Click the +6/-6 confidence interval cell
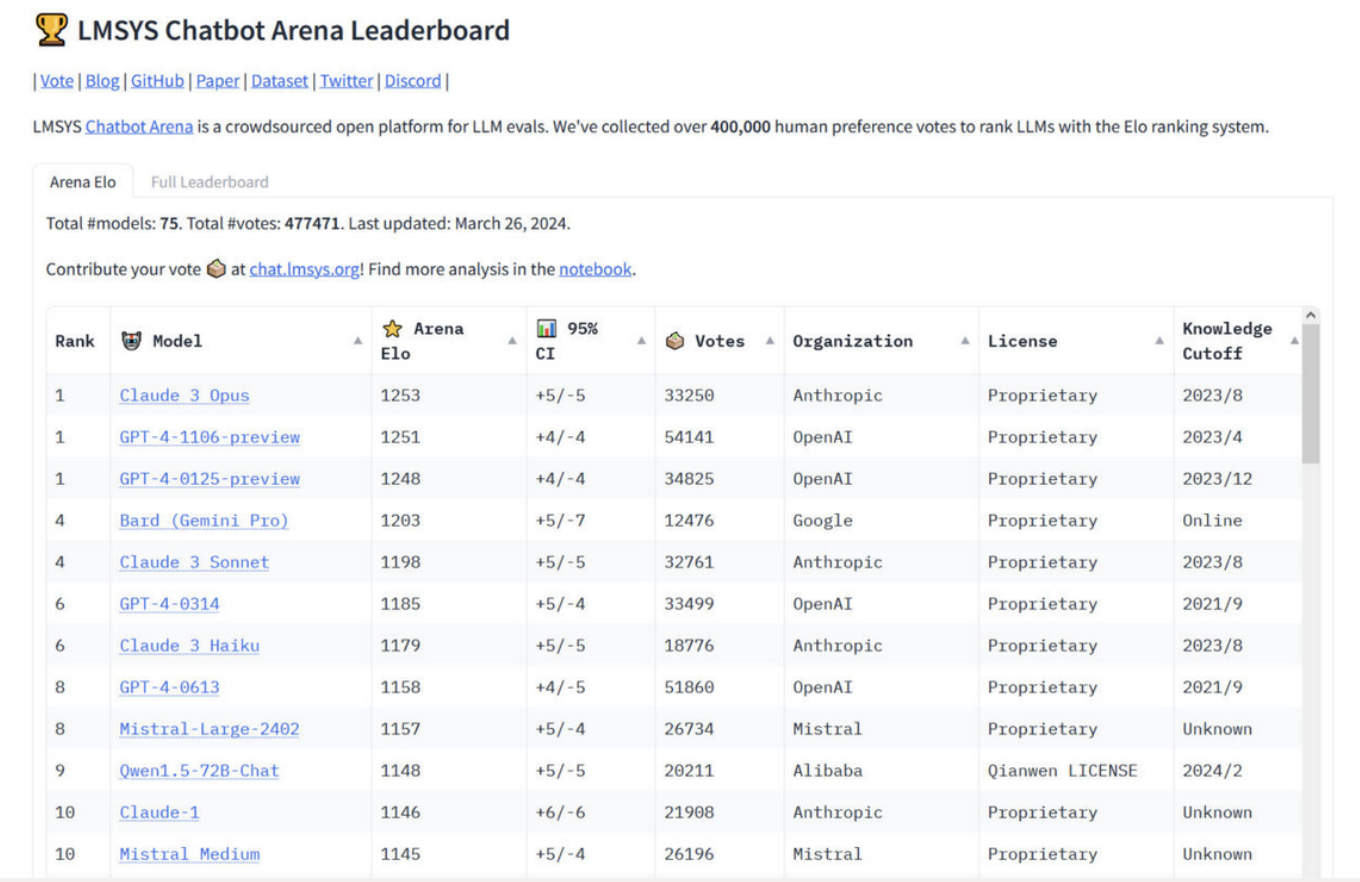Image resolution: width=1360 pixels, height=882 pixels. point(591,812)
